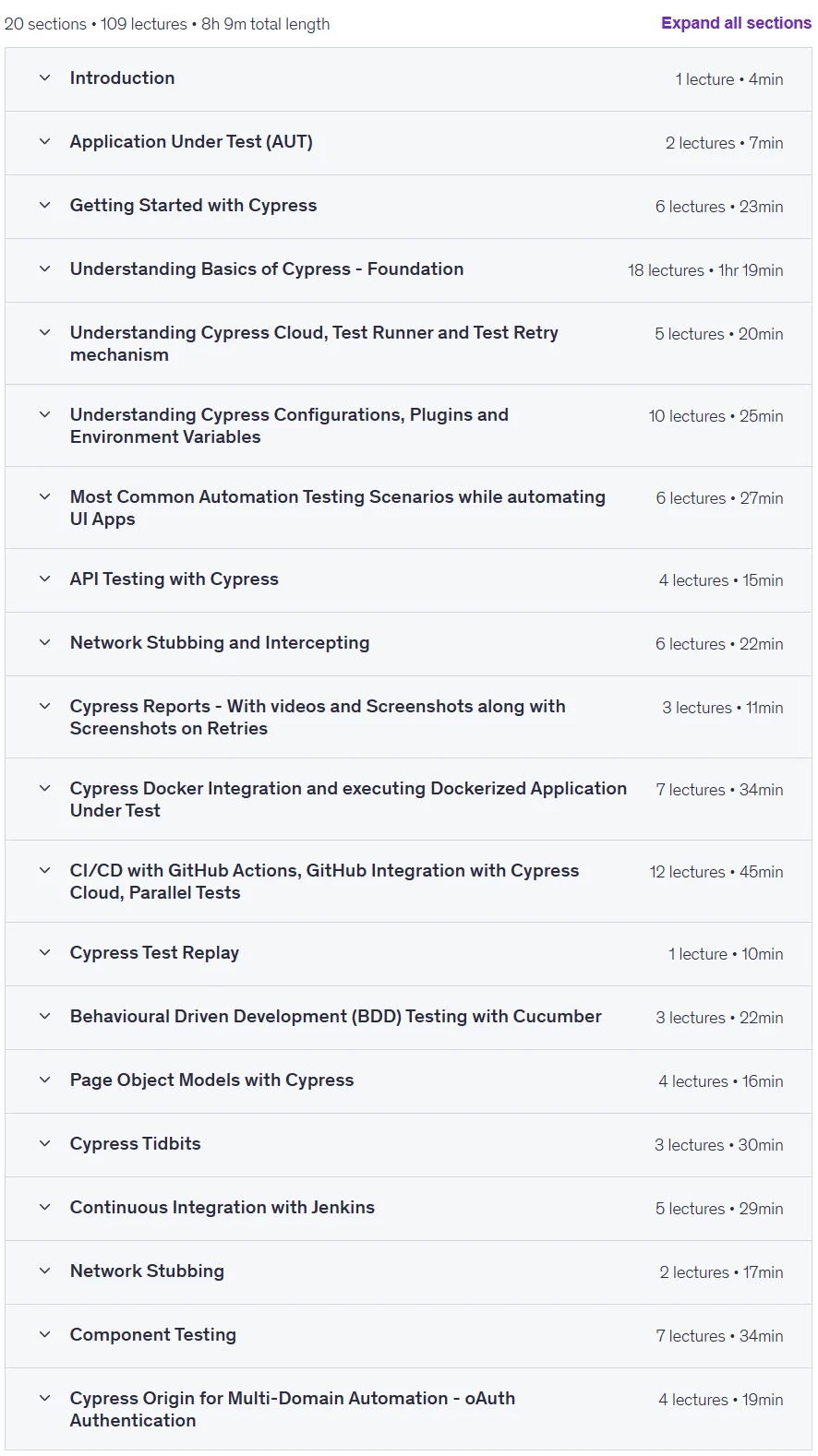The image size is (818, 1456).
Task: Expand Network Stubbing and Intercepting chevron
Action: pyautogui.click(x=44, y=643)
